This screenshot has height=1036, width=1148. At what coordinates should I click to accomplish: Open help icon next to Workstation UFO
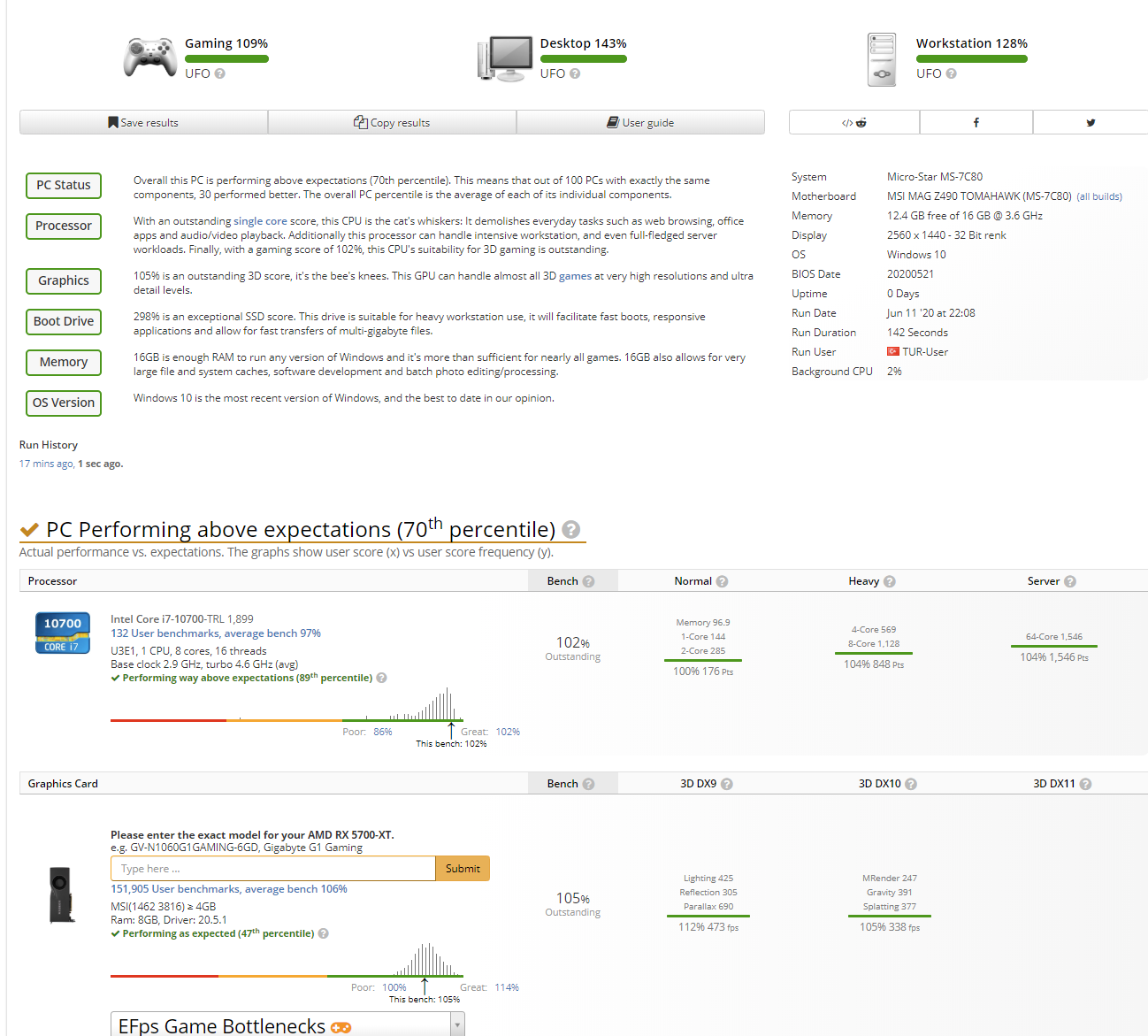(x=951, y=73)
